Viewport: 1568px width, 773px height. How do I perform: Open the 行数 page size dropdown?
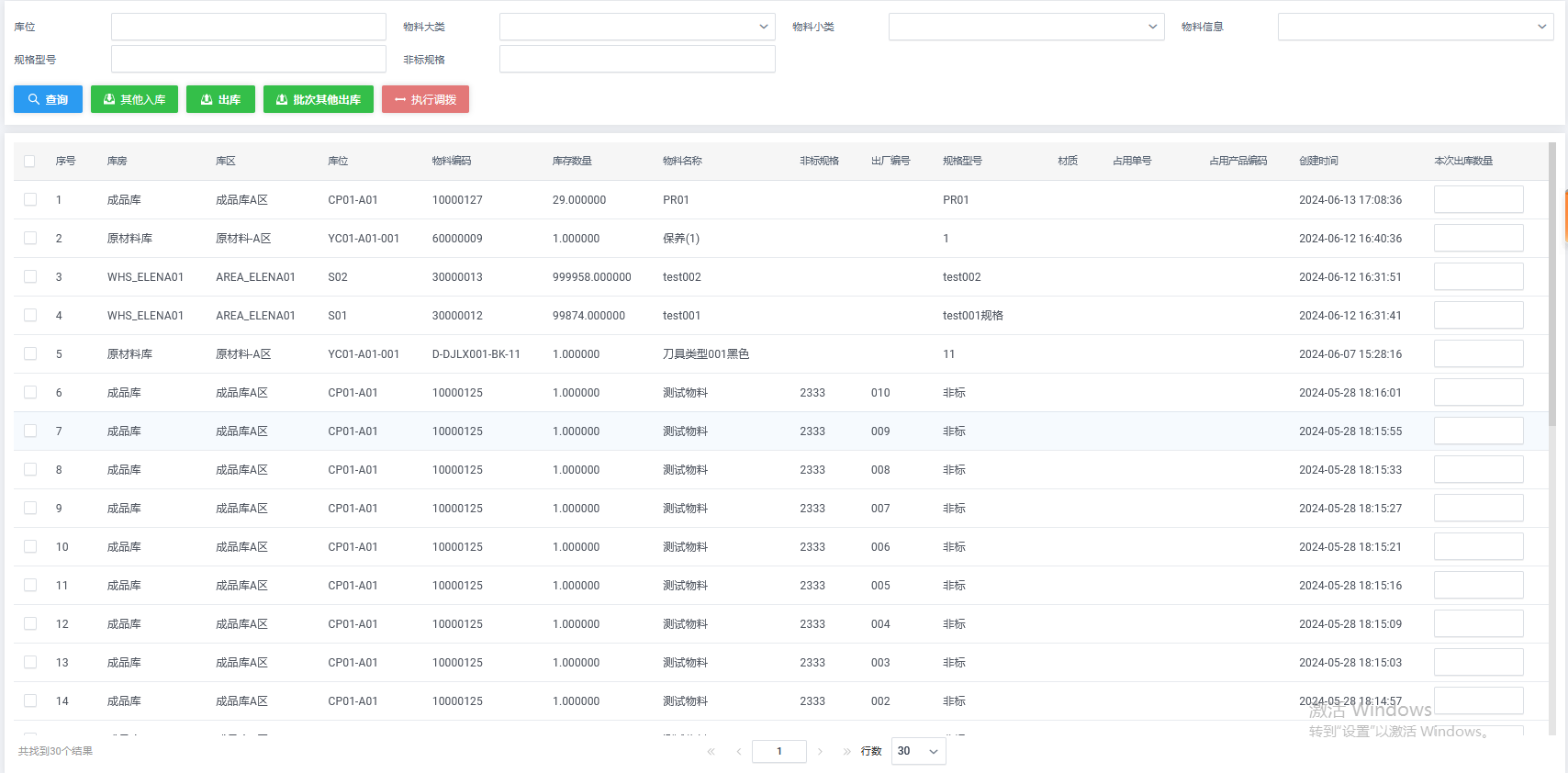pyautogui.click(x=918, y=751)
